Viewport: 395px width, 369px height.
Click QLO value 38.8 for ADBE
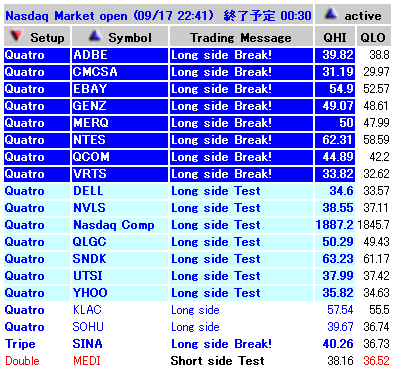click(x=379, y=55)
